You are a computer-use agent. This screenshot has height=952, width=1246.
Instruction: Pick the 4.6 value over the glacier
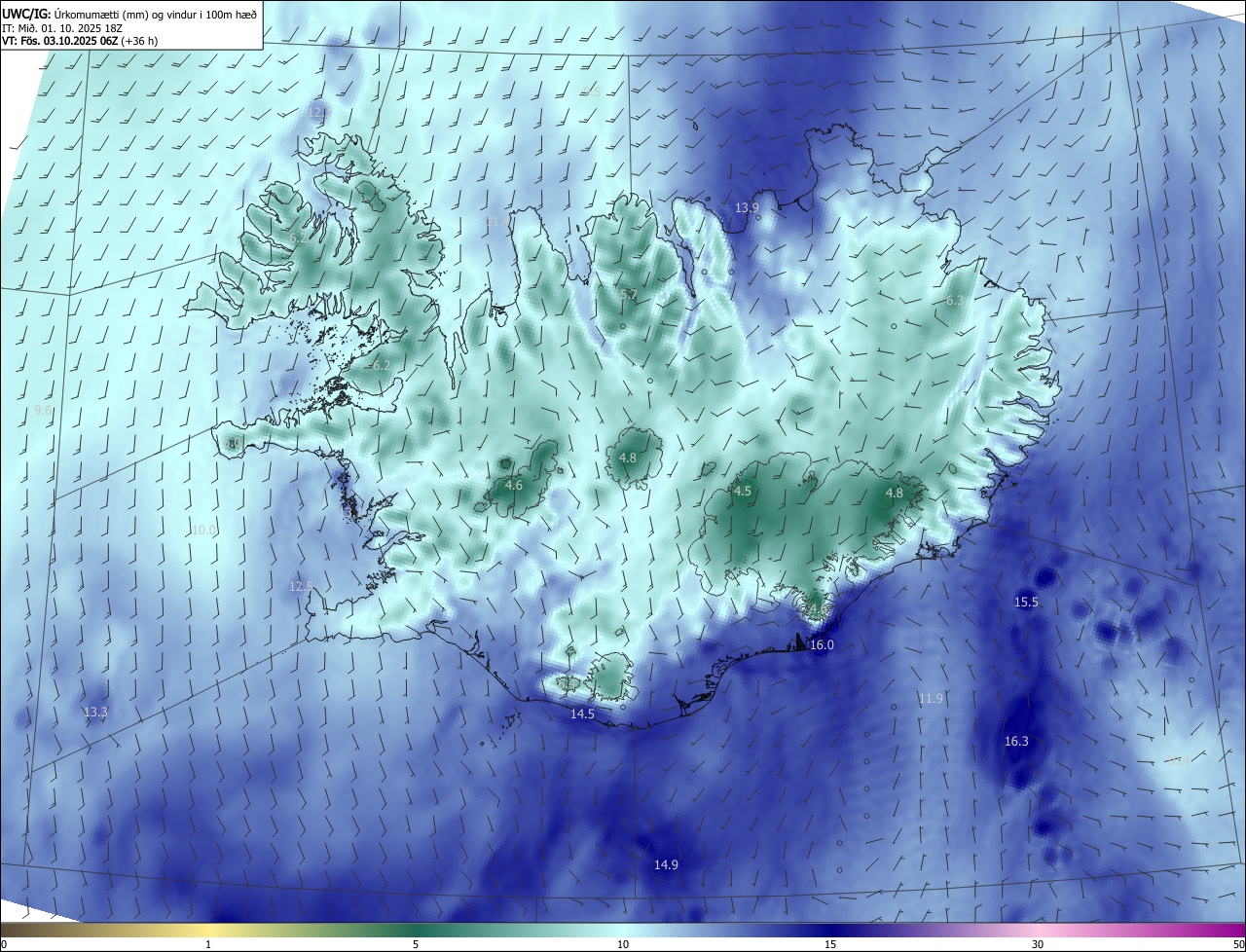pos(514,485)
